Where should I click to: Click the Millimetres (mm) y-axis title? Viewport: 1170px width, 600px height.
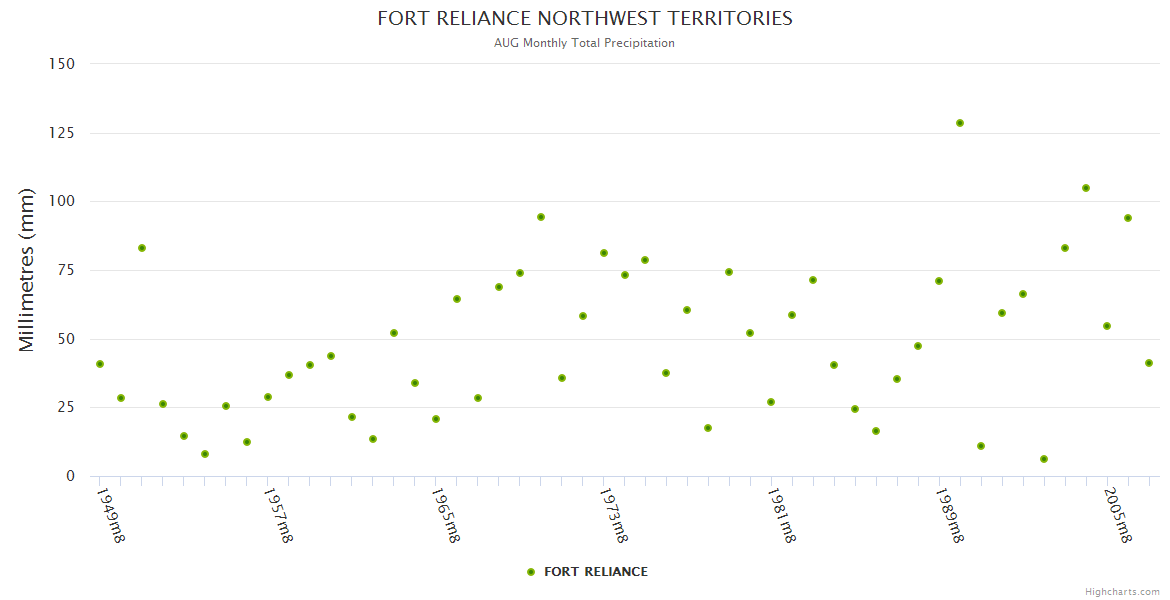27,270
